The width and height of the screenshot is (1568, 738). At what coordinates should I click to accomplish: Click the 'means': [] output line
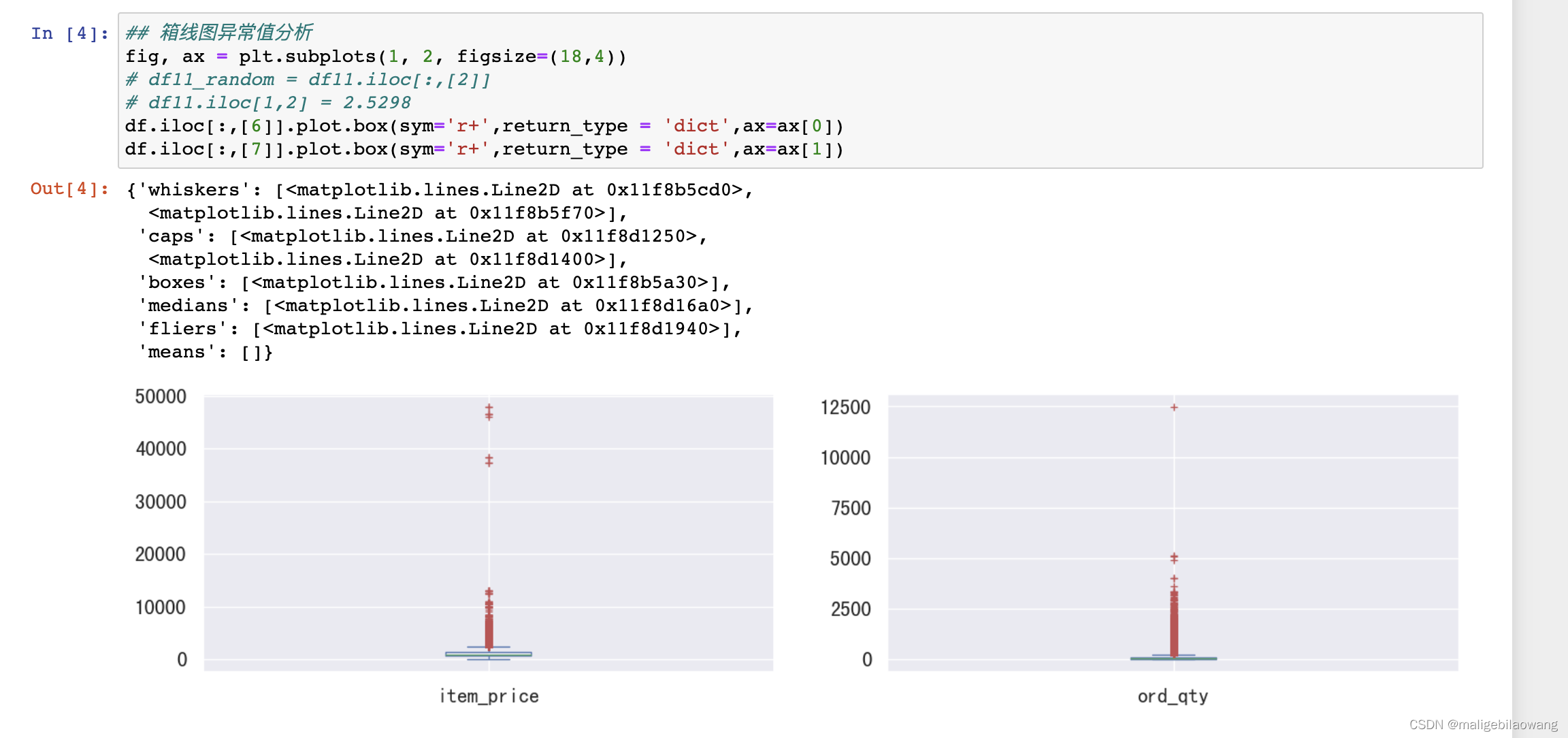pyautogui.click(x=205, y=352)
